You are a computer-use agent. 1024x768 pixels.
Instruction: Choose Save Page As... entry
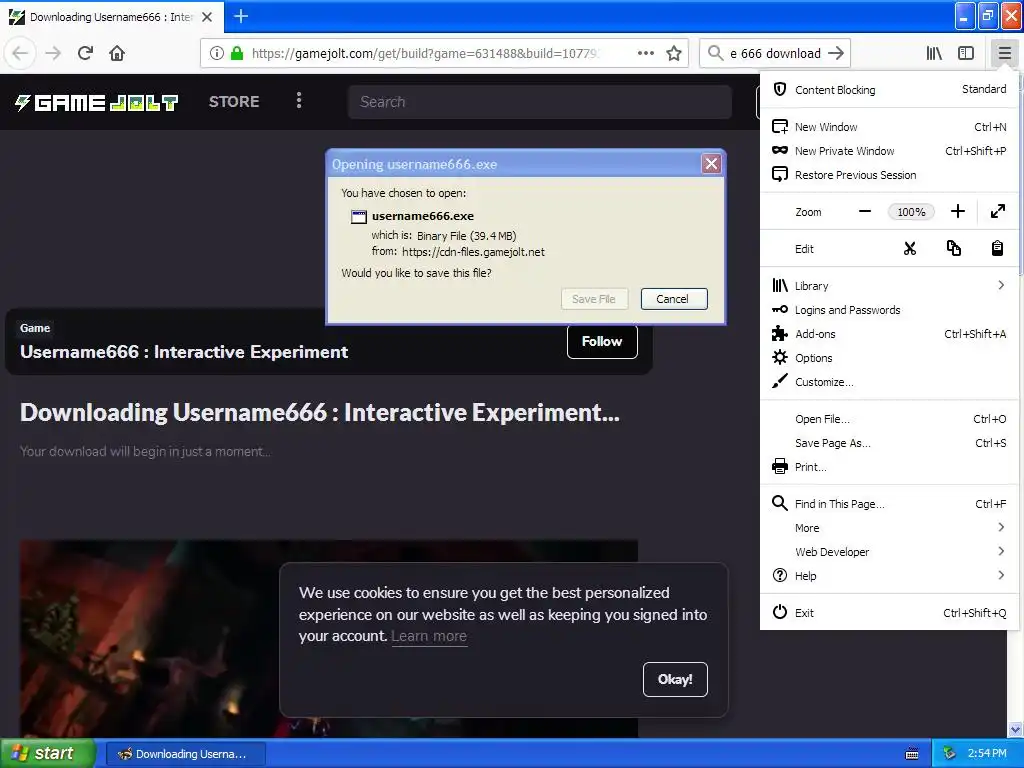point(889,443)
